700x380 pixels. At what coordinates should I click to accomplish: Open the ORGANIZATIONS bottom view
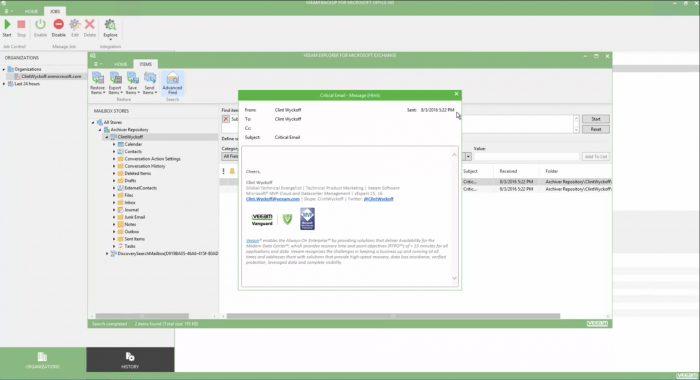tap(42, 360)
